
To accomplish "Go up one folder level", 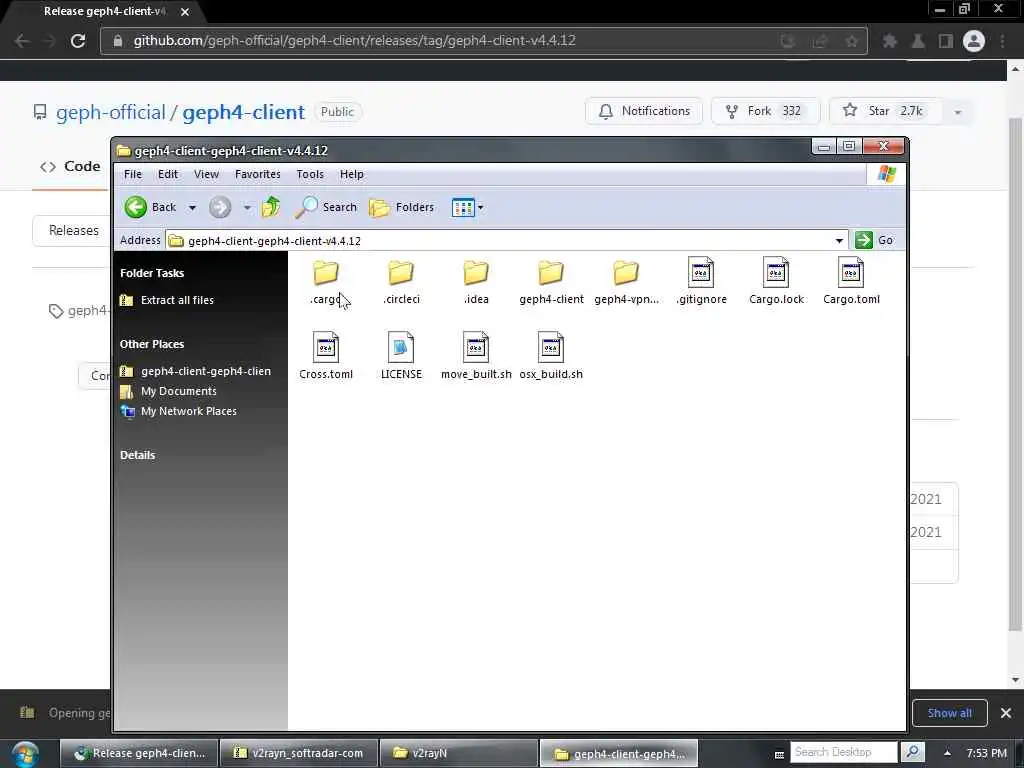I will (x=270, y=207).
